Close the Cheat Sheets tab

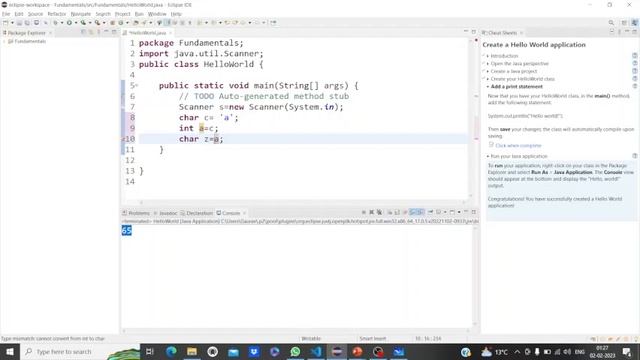[x=521, y=33]
